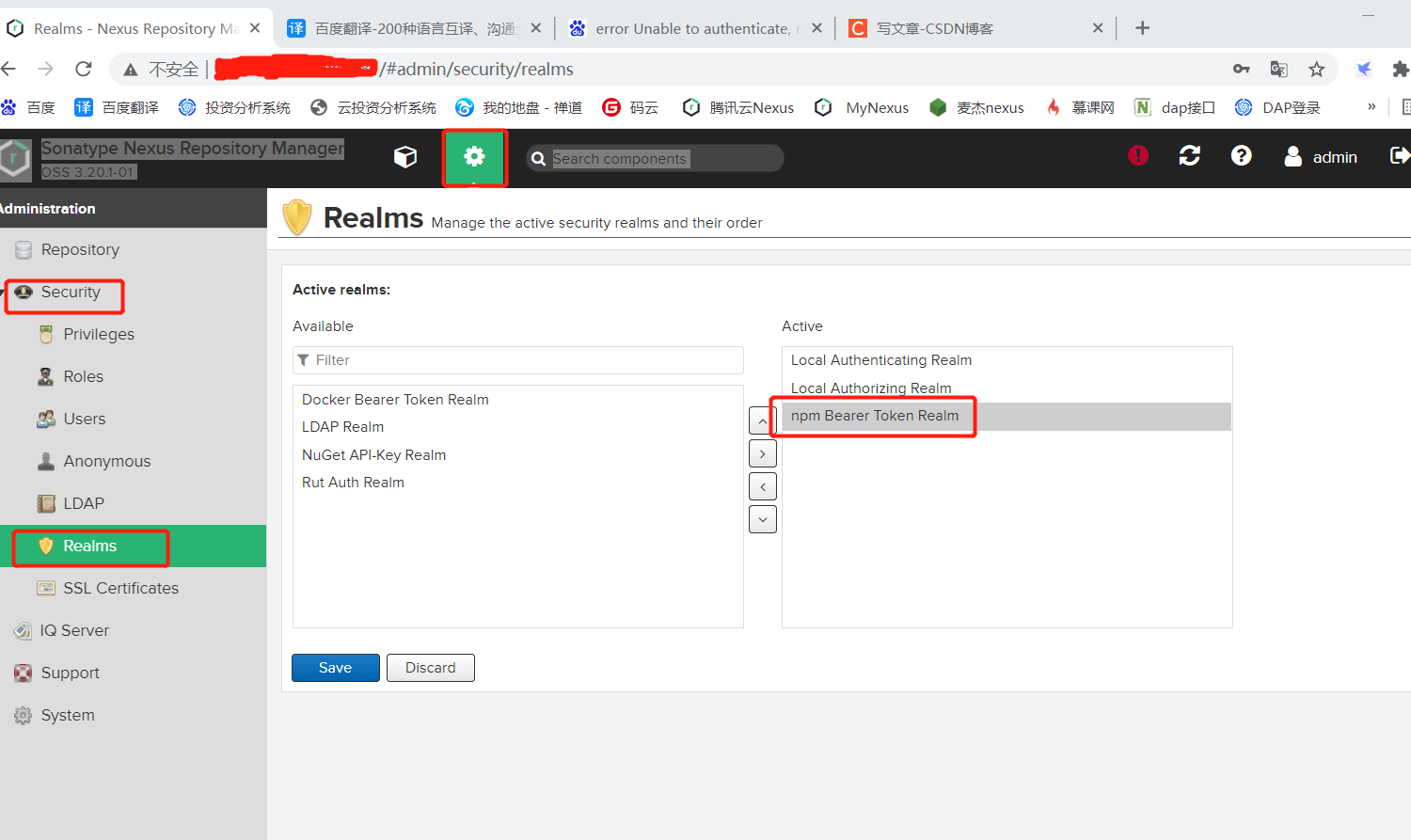Click the red system status alert icon

[1138, 155]
